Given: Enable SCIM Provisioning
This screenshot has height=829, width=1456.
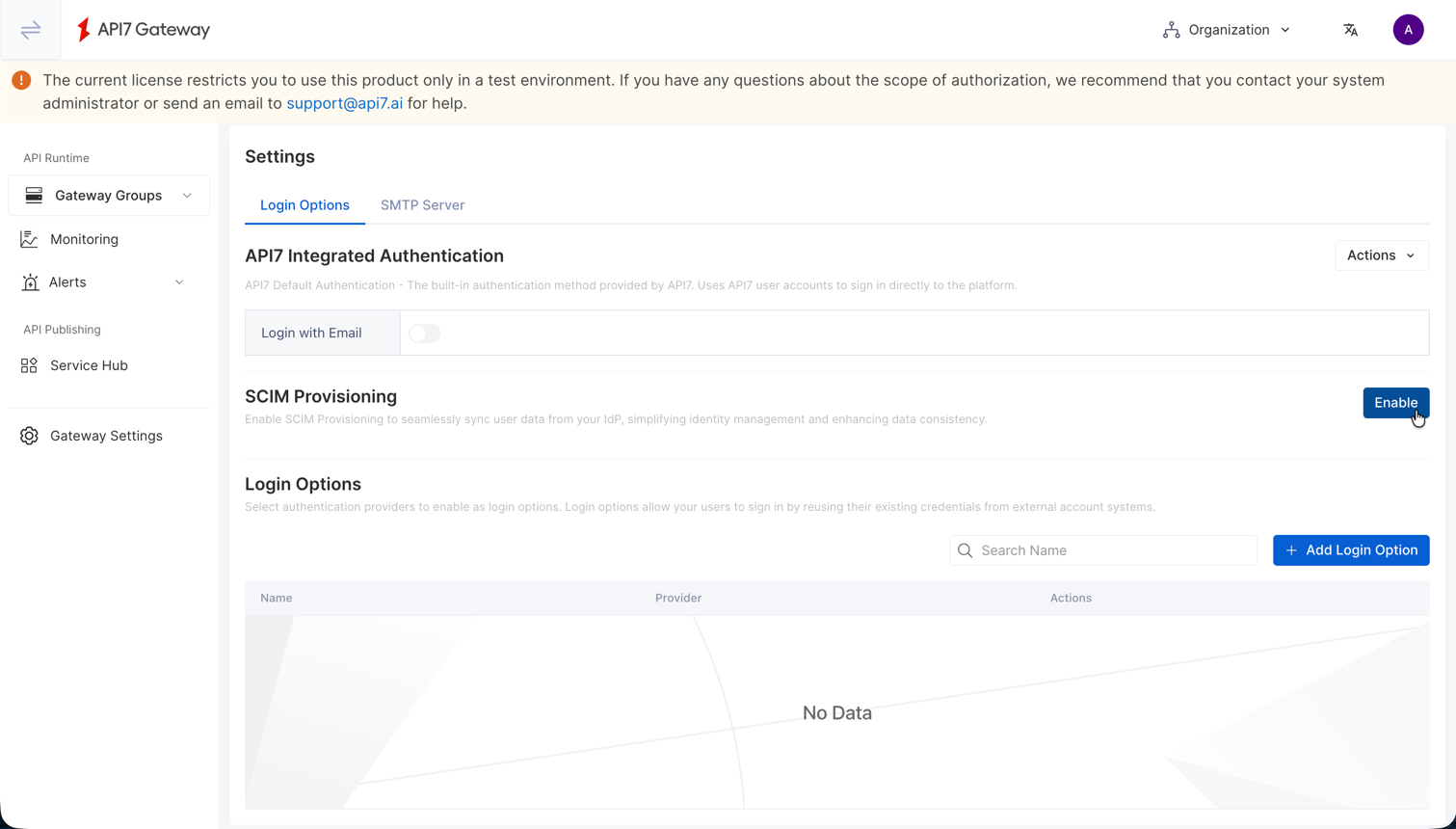Looking at the screenshot, I should (1395, 402).
